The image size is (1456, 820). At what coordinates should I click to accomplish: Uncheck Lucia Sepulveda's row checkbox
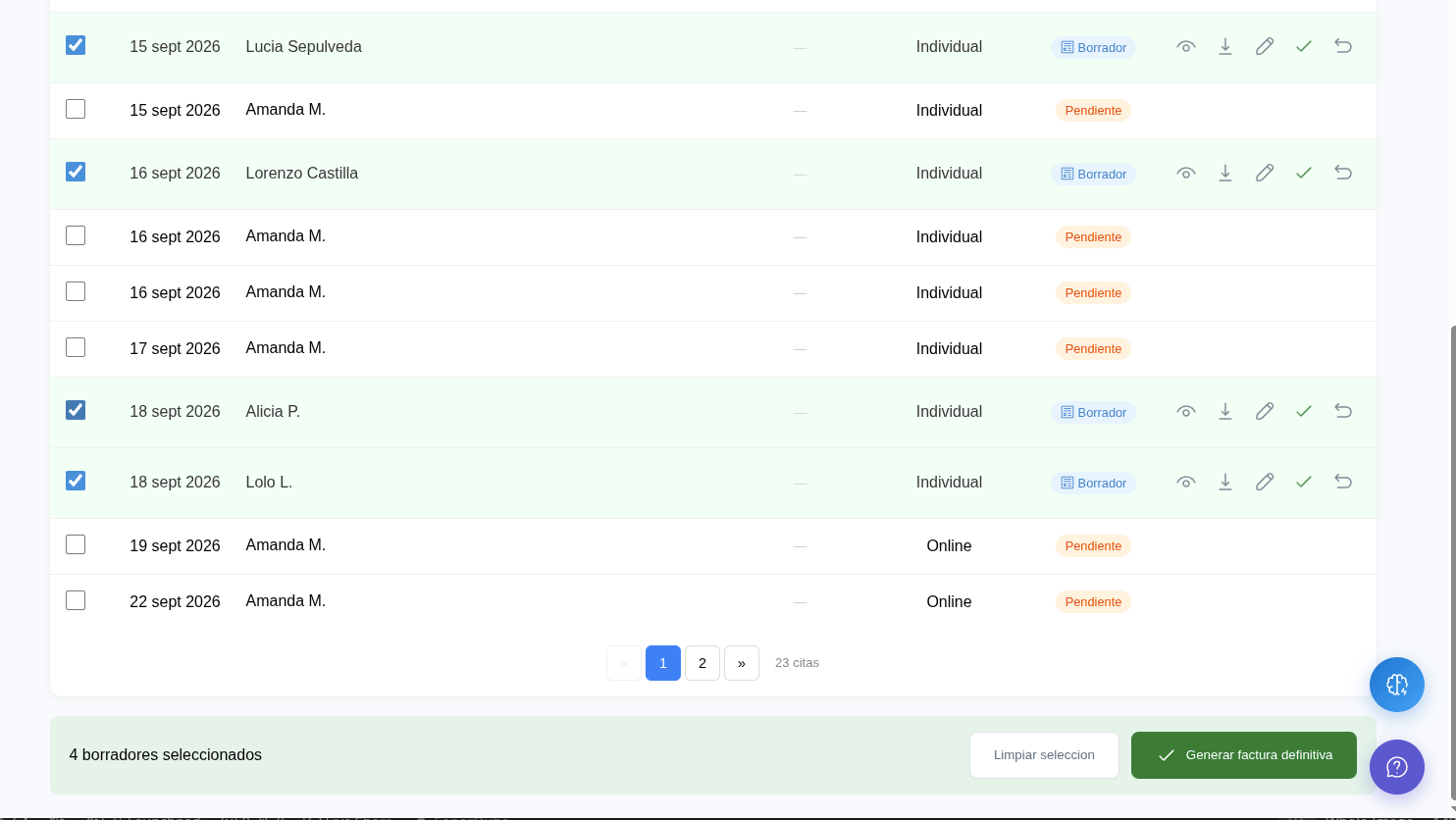[76, 45]
